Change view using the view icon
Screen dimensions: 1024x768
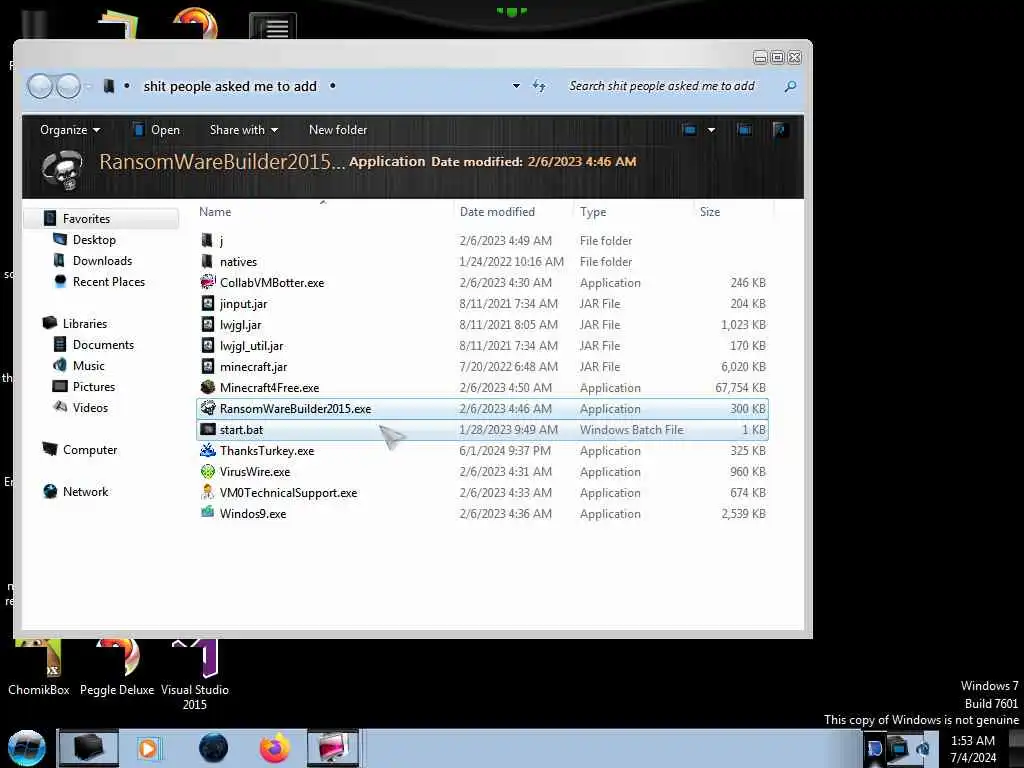pyautogui.click(x=689, y=129)
